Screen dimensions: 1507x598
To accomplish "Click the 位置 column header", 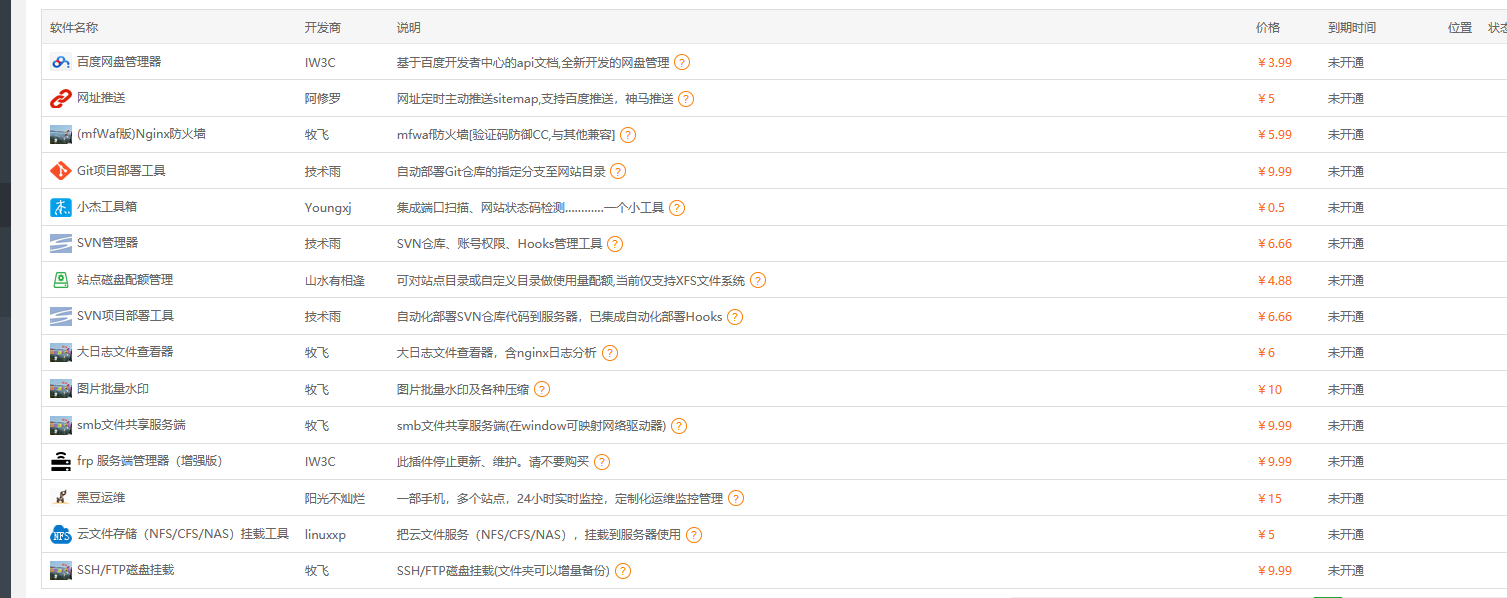I will point(1460,27).
